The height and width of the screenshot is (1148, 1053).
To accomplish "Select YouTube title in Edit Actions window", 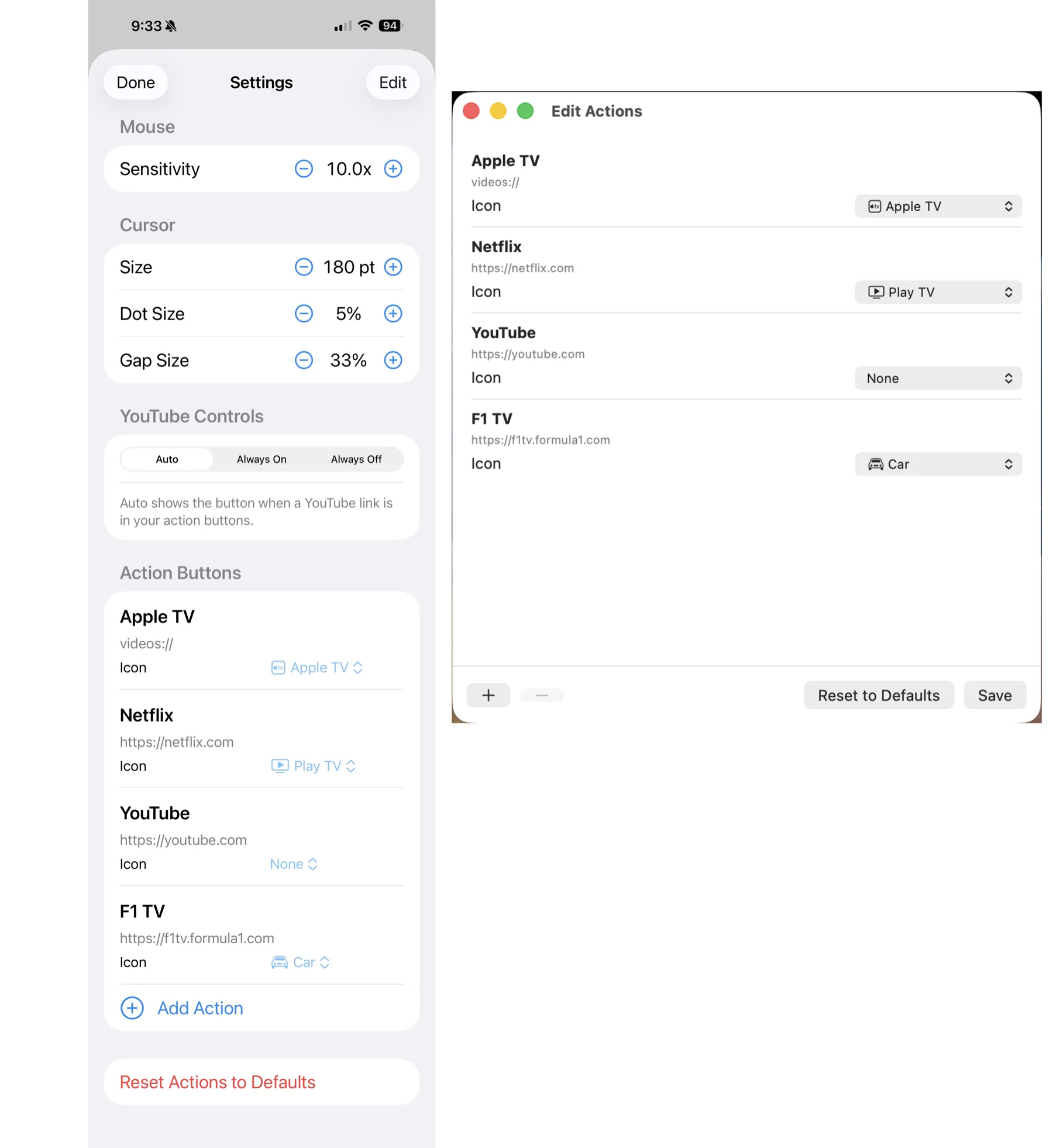I will [504, 333].
